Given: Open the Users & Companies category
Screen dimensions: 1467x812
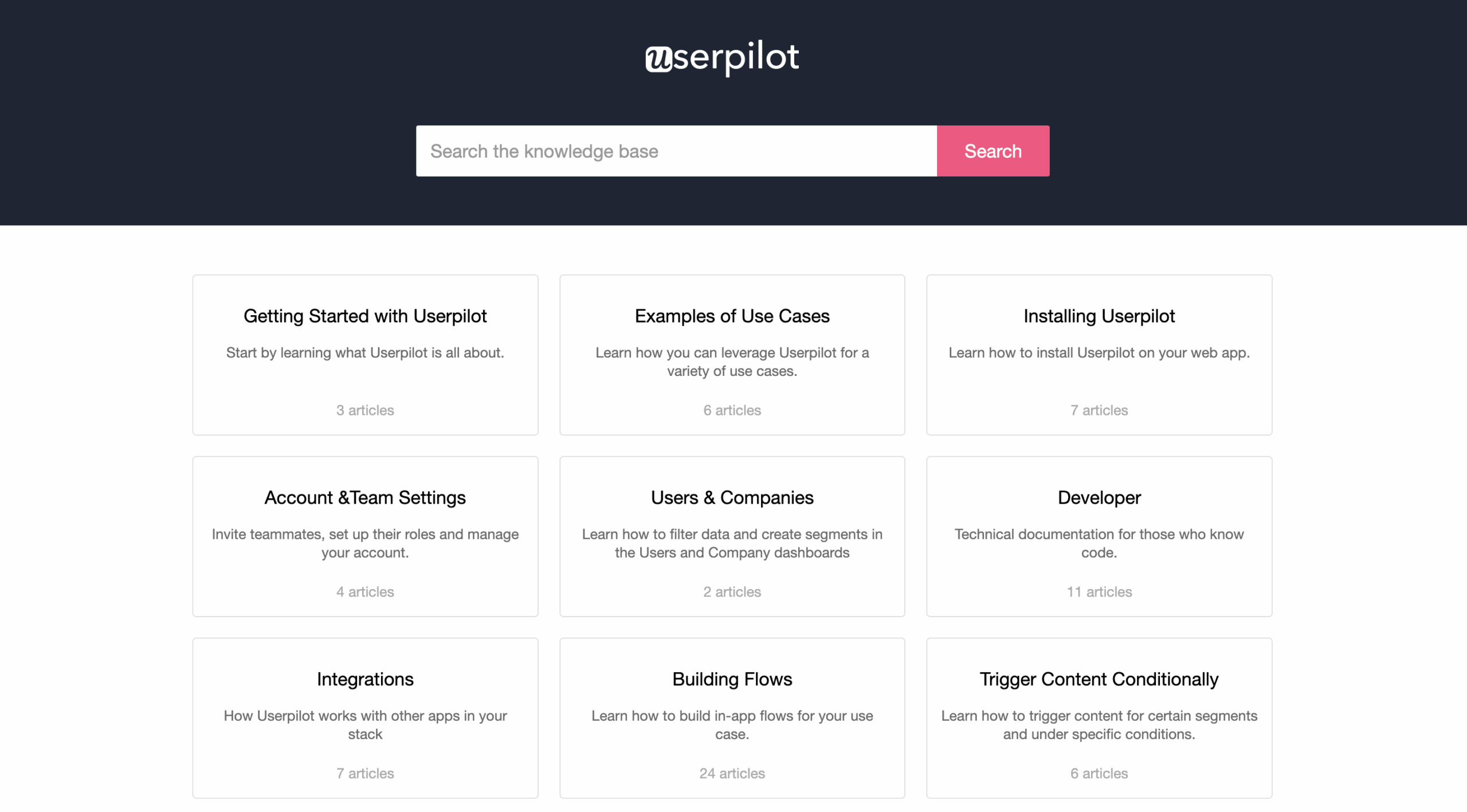Looking at the screenshot, I should click(x=732, y=497).
